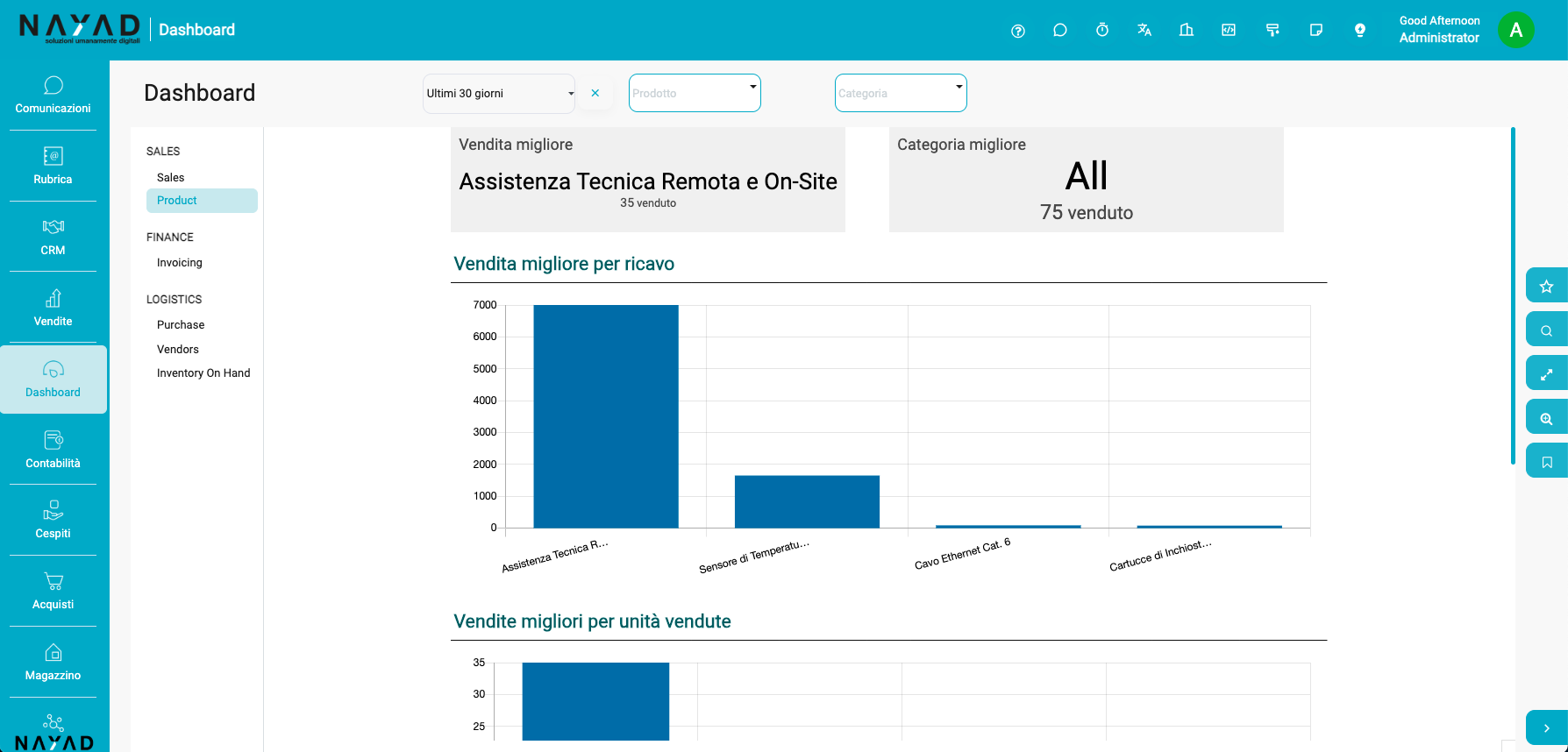Click the Assistenza Tecnica revenue bar
Screen dimensions: 1568x752
click(605, 416)
